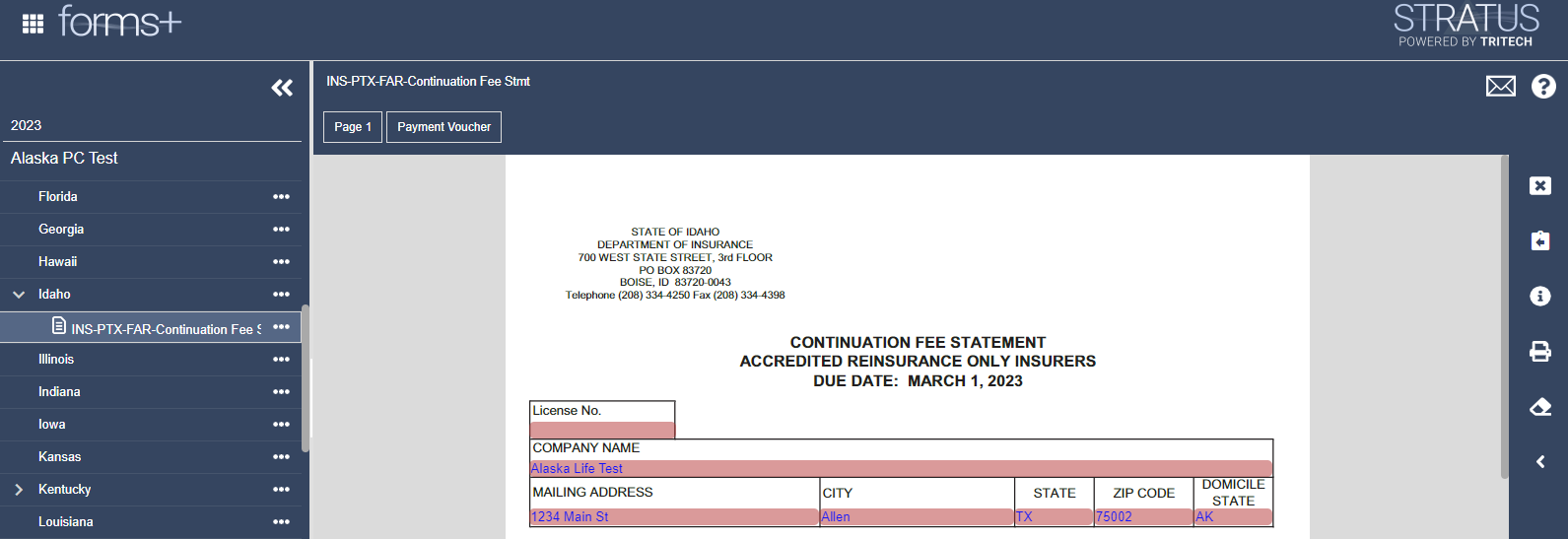1568x539 pixels.
Task: Click the License No. input field
Action: tap(602, 430)
